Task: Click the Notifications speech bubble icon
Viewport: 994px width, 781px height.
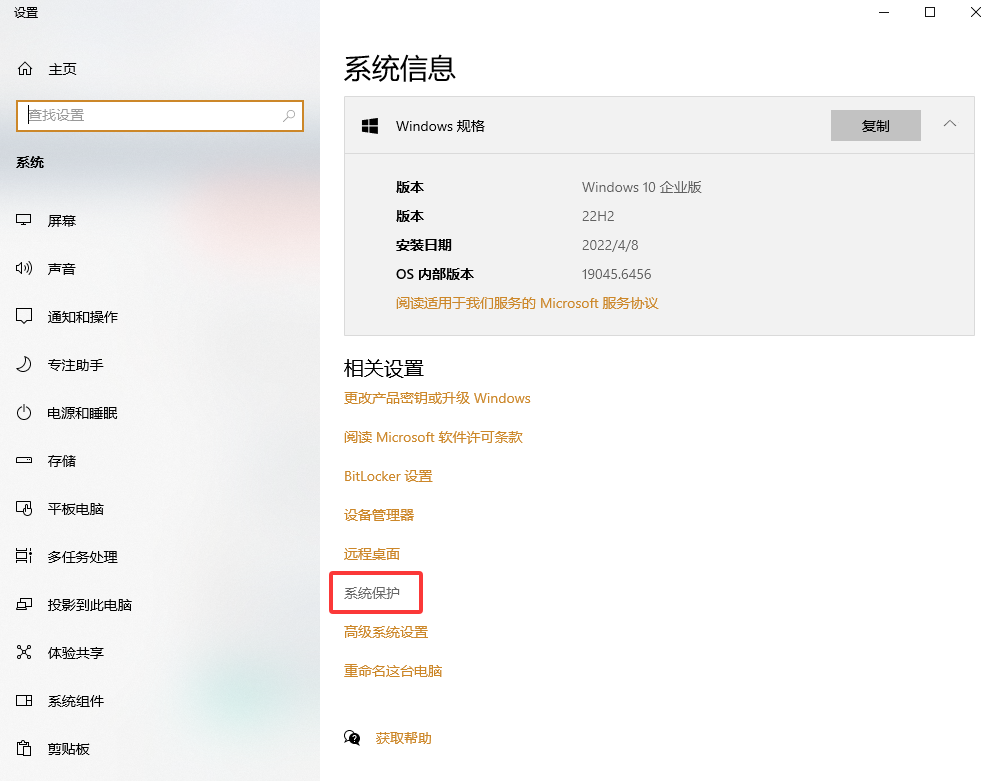Action: point(23,316)
